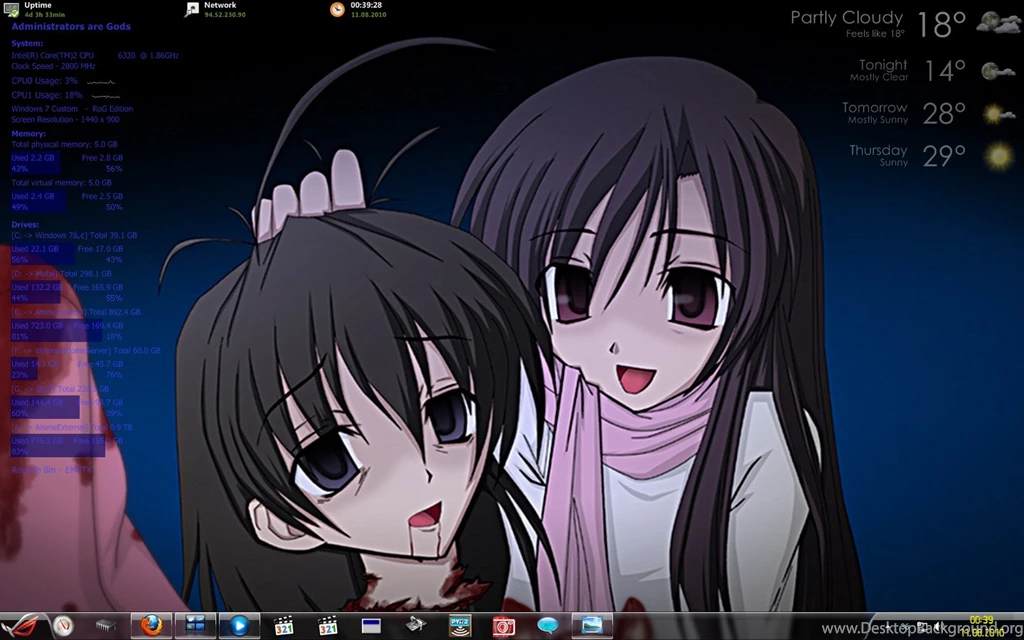Click the physical memory used bar
This screenshot has height=640, width=1024.
tap(35, 163)
